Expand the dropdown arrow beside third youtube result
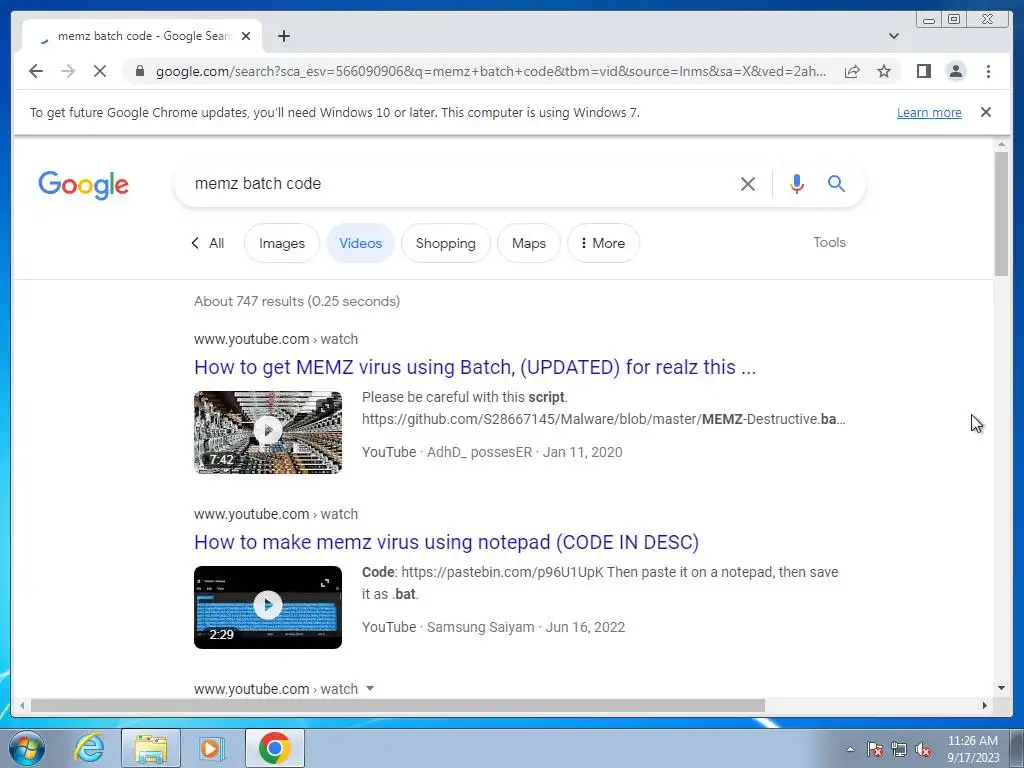 coord(370,688)
